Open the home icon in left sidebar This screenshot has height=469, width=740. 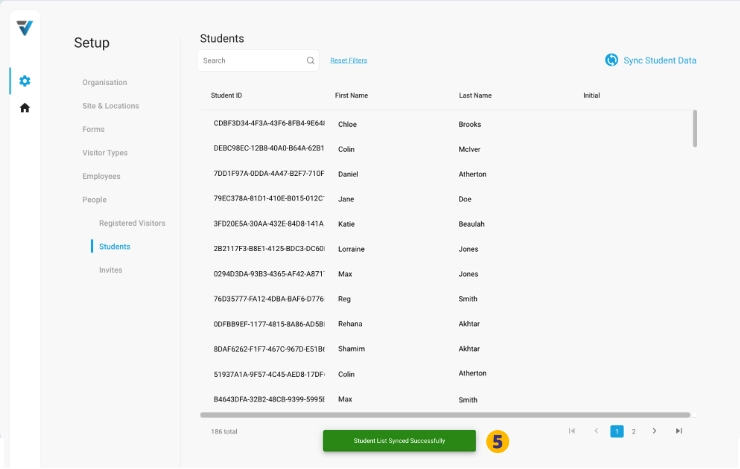click(25, 108)
